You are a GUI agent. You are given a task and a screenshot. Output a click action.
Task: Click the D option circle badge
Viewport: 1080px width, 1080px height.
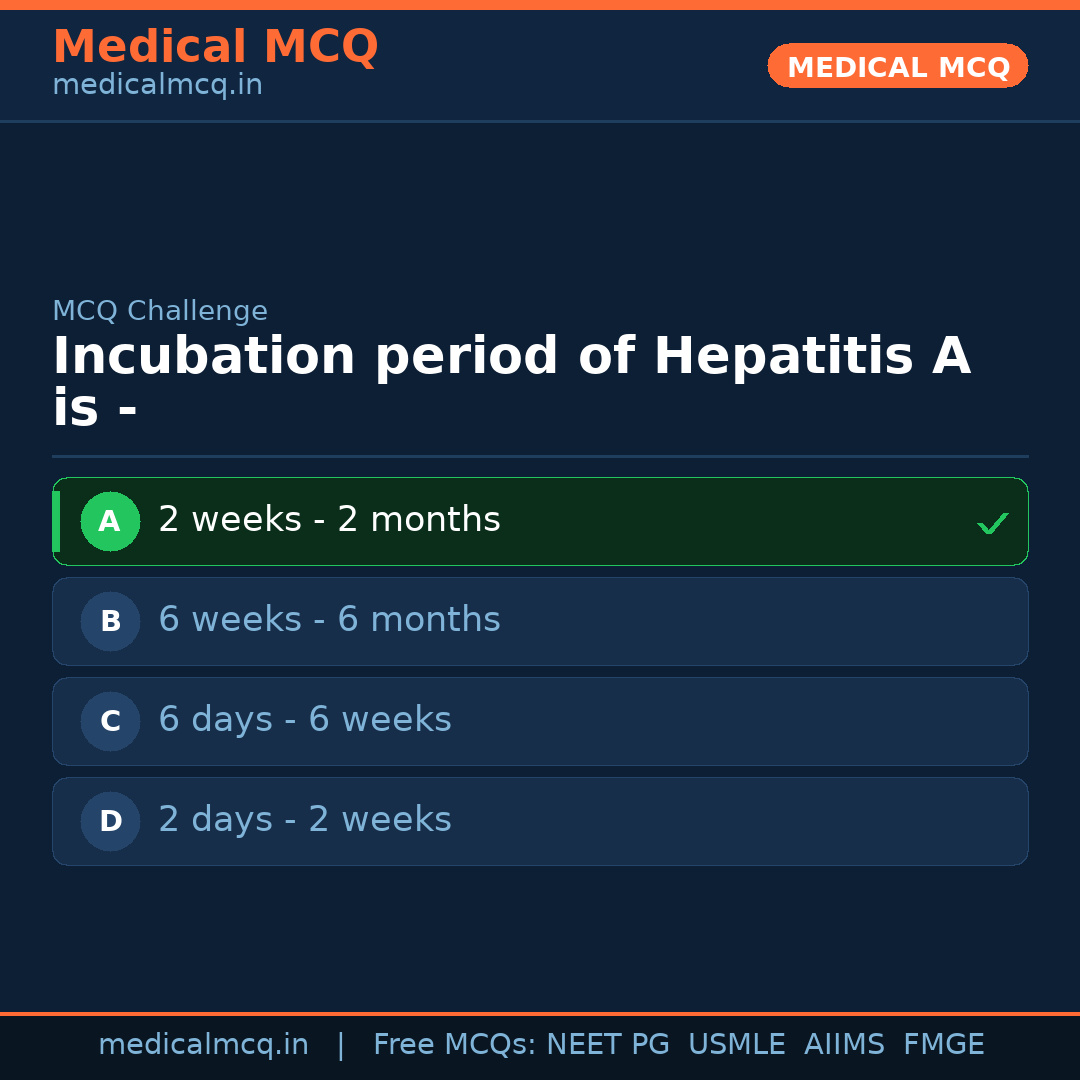click(x=110, y=821)
